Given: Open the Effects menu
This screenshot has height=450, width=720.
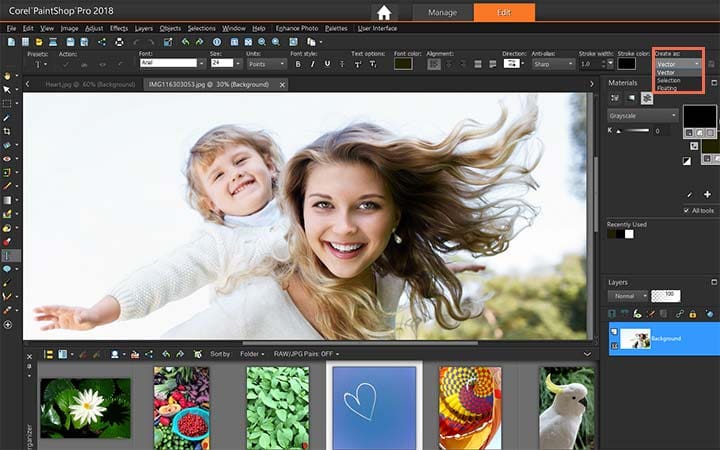Looking at the screenshot, I should point(119,28).
